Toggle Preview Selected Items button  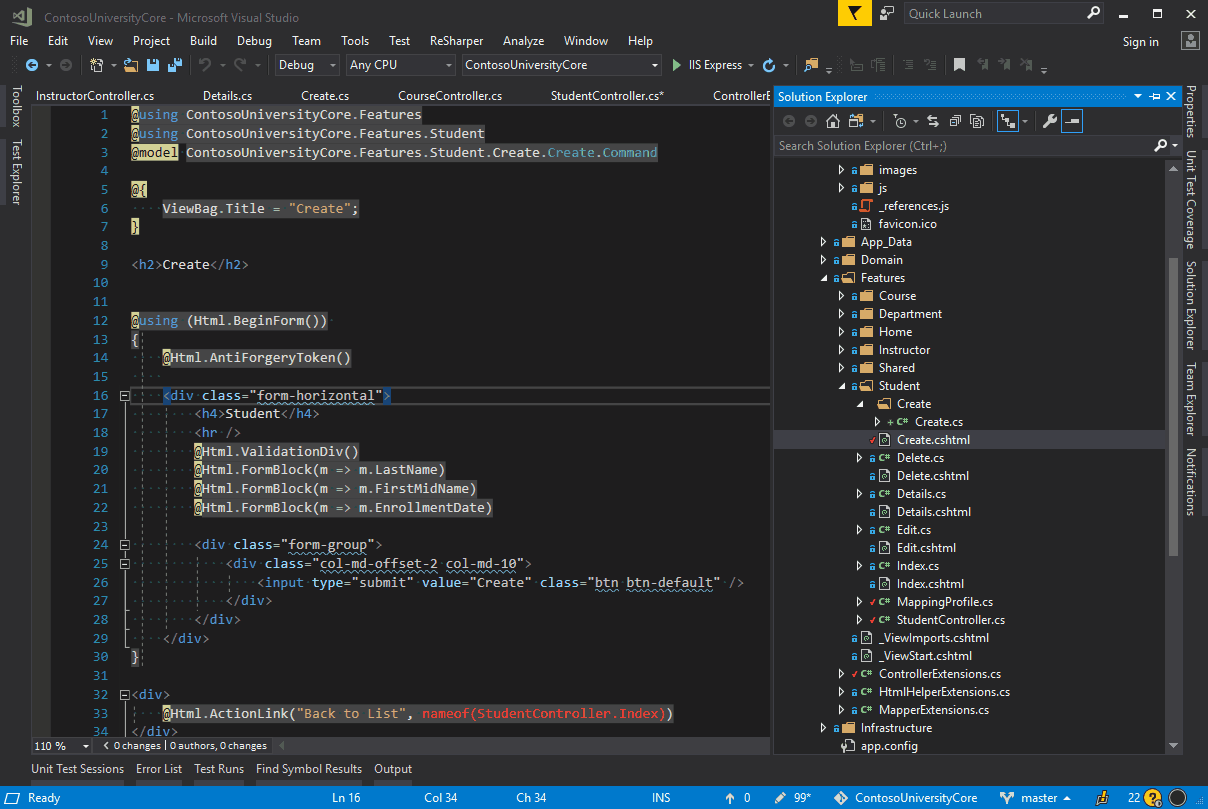pyautogui.click(x=1072, y=122)
